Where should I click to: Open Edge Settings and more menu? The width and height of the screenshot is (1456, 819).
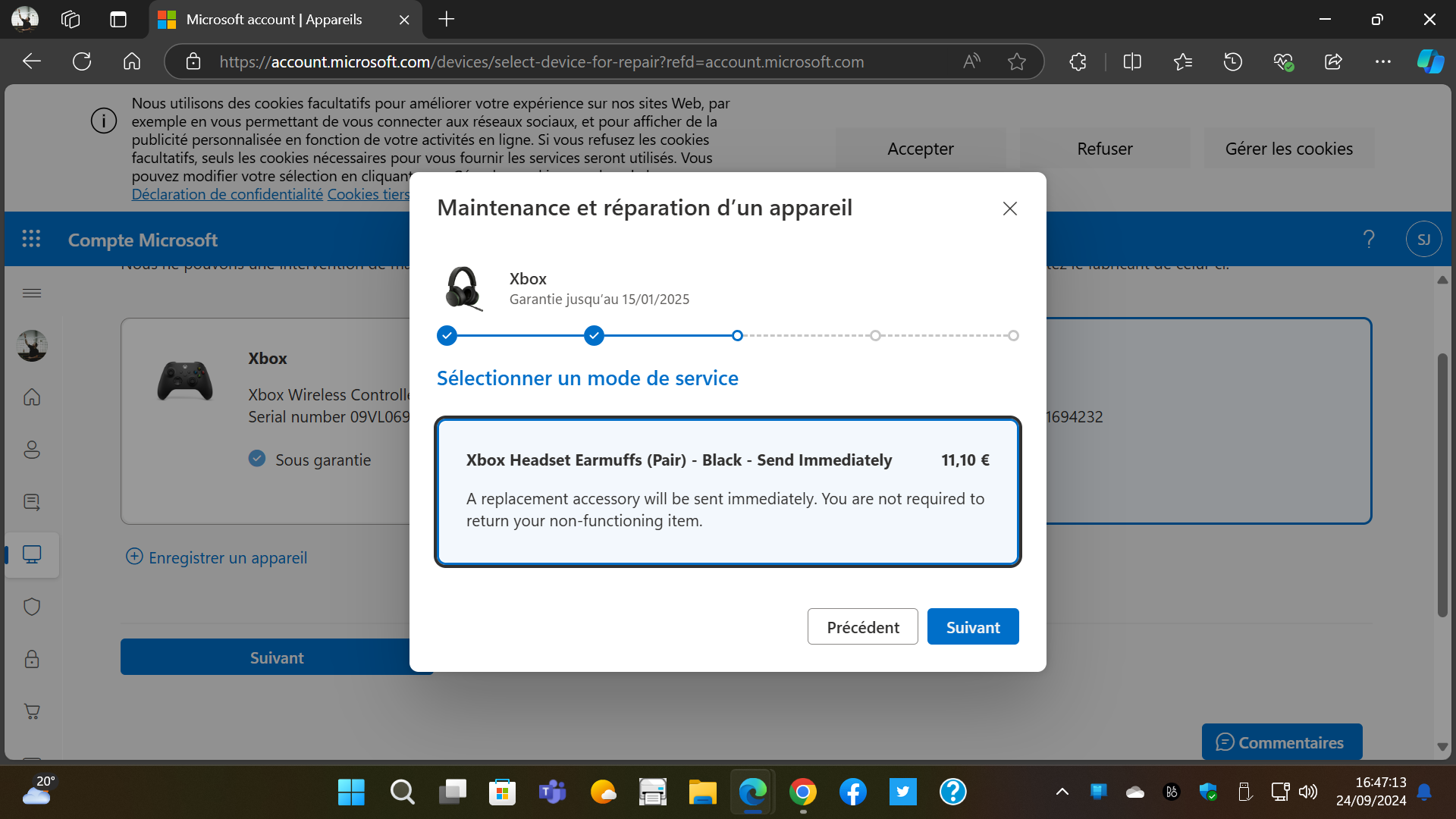tap(1383, 61)
